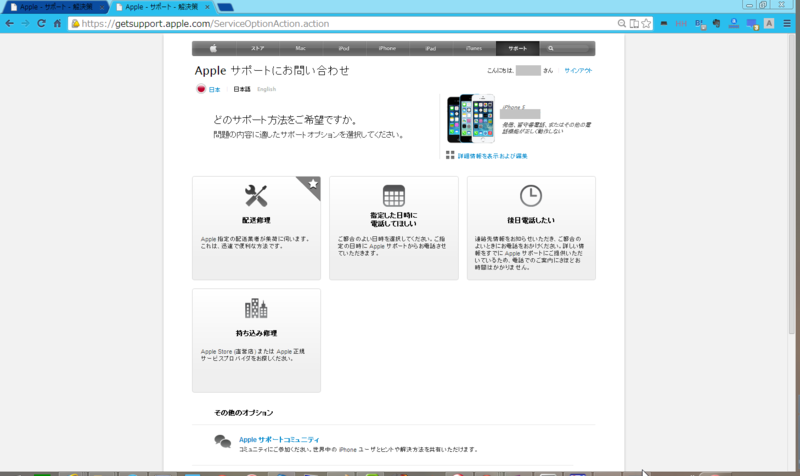Click the Japan flag icon
Image resolution: width=800 pixels, height=476 pixels.
point(201,89)
